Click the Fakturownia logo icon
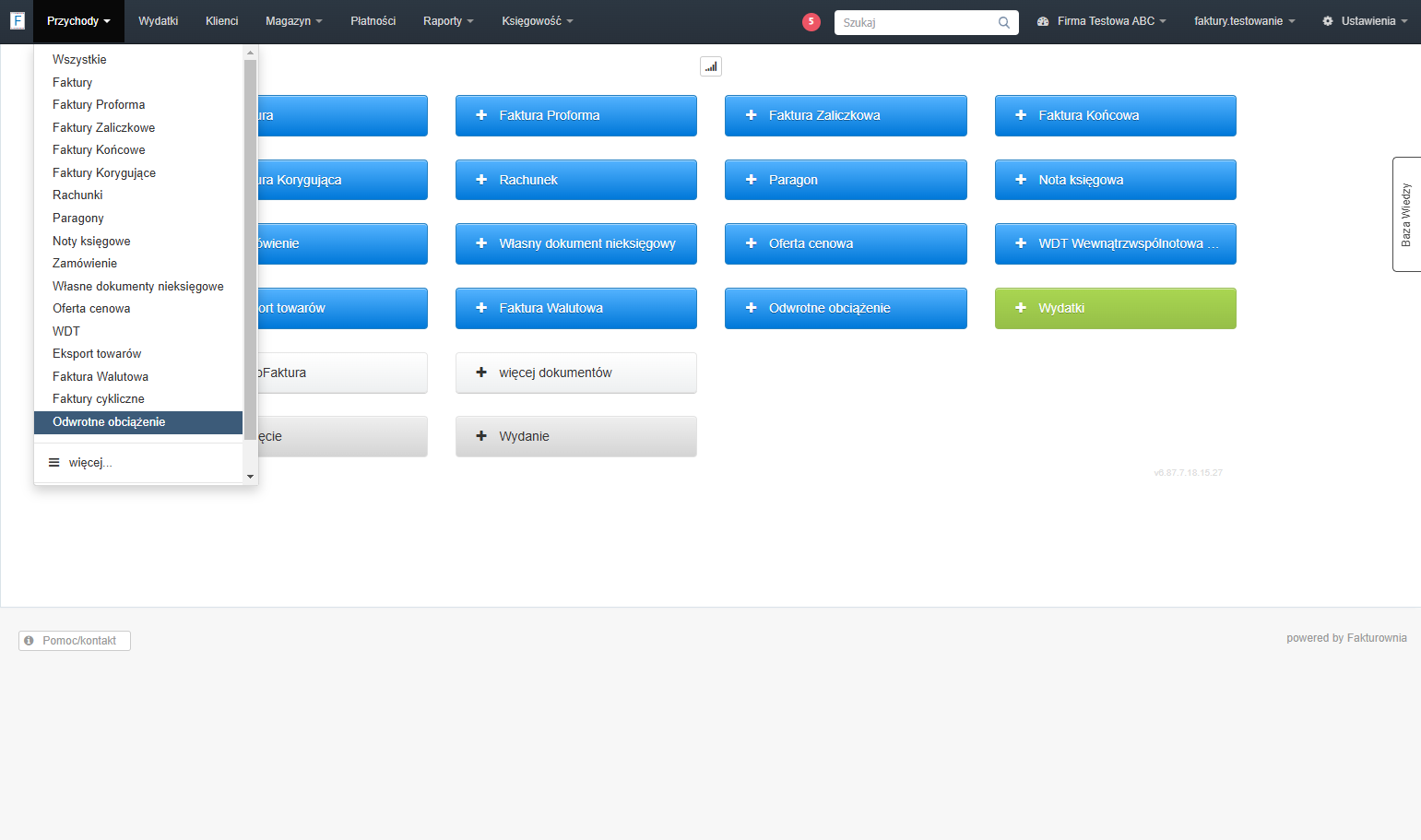Image resolution: width=1421 pixels, height=840 pixels. click(17, 20)
